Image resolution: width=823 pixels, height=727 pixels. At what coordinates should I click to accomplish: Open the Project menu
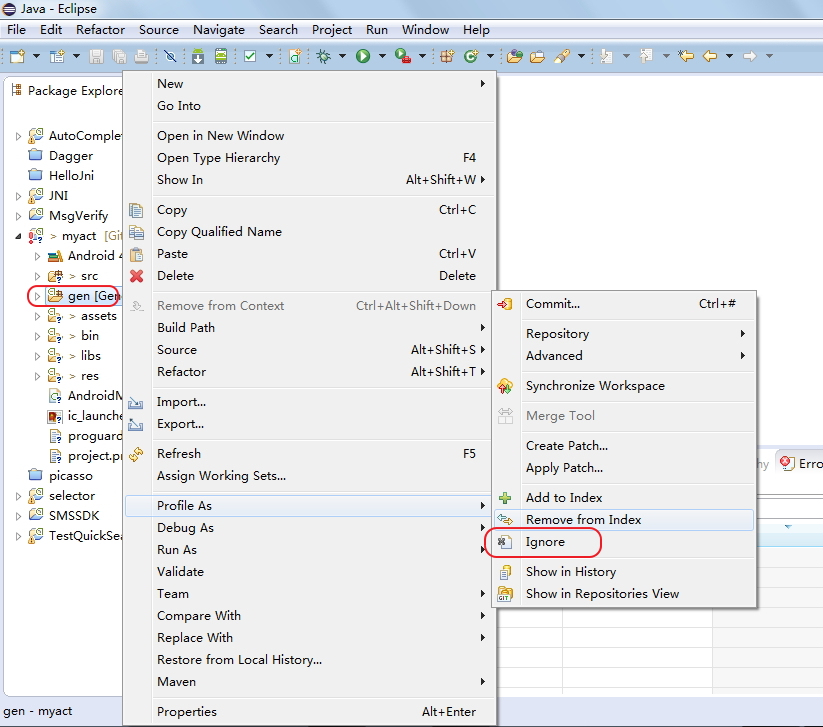332,30
